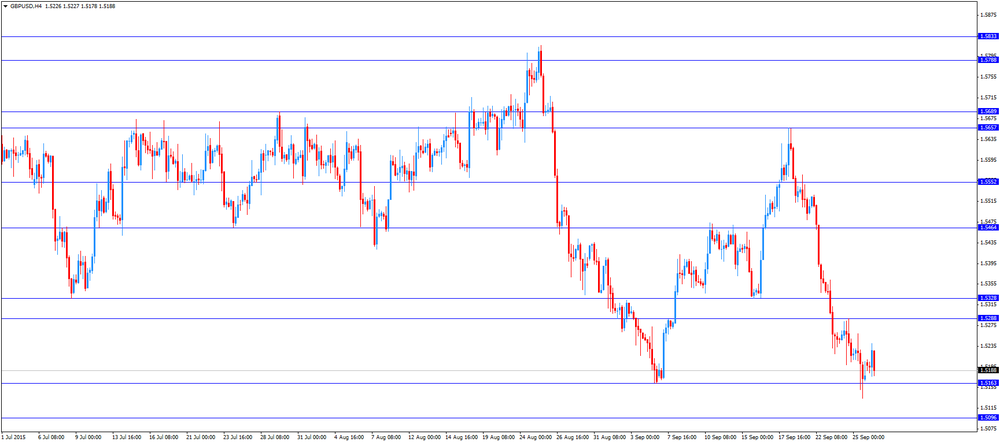
Task: Click the '10 Sep 00:00' time axis label
Action: [719, 438]
